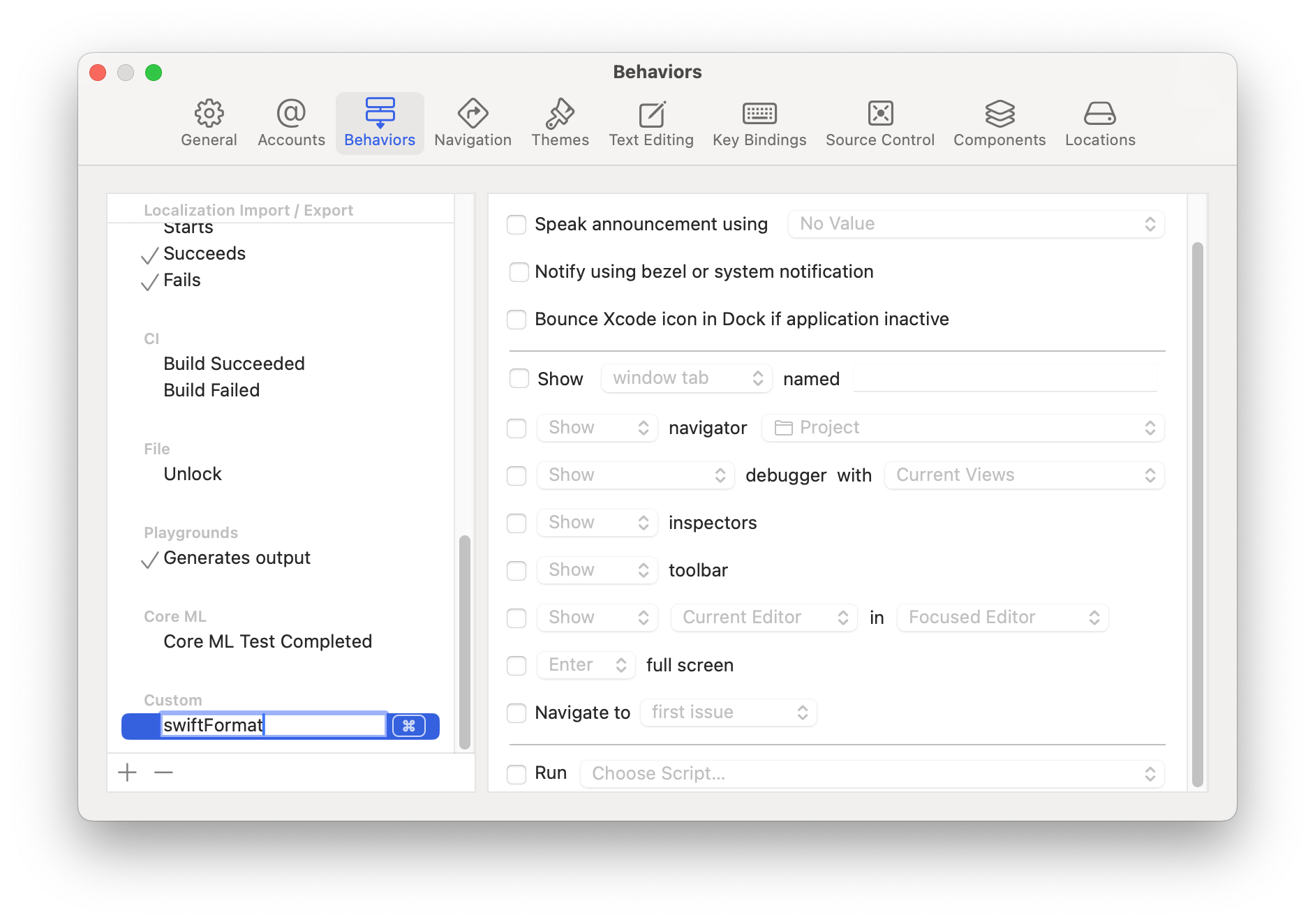Open the Show dropdown next to navigator
This screenshot has width=1315, height=924.
pyautogui.click(x=597, y=428)
